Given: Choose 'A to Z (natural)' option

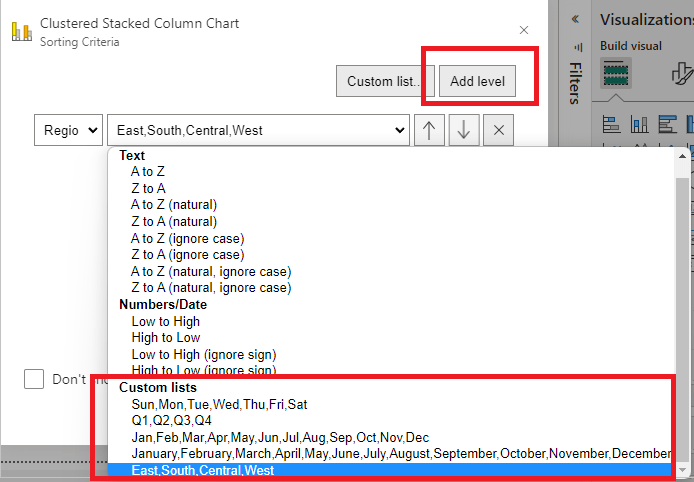Looking at the screenshot, I should pos(174,205).
